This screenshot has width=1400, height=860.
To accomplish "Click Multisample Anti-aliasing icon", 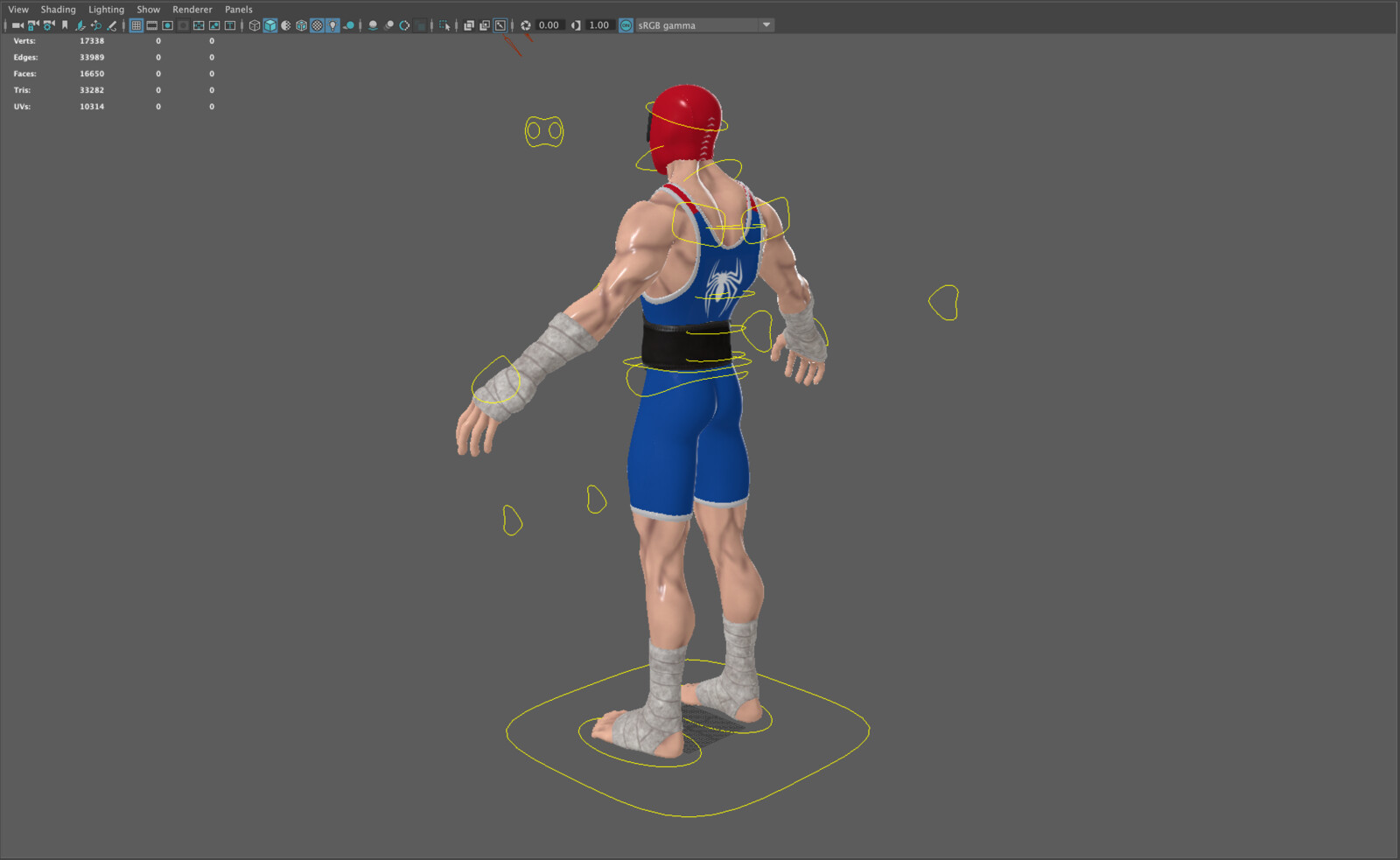I will click(x=404, y=25).
